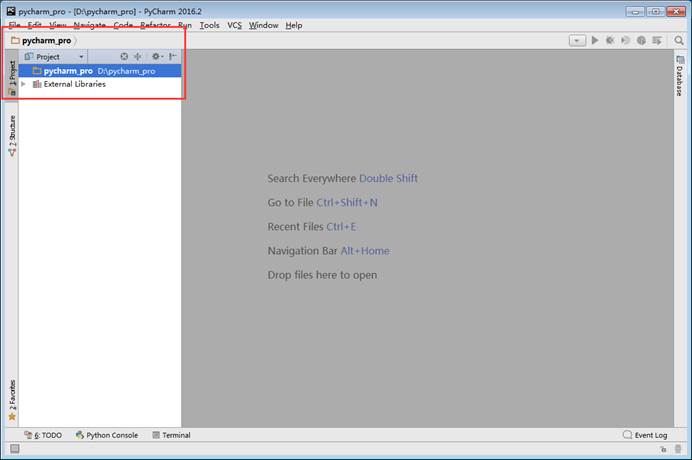Open the VCS menu
The height and width of the screenshot is (460, 692).
point(234,25)
